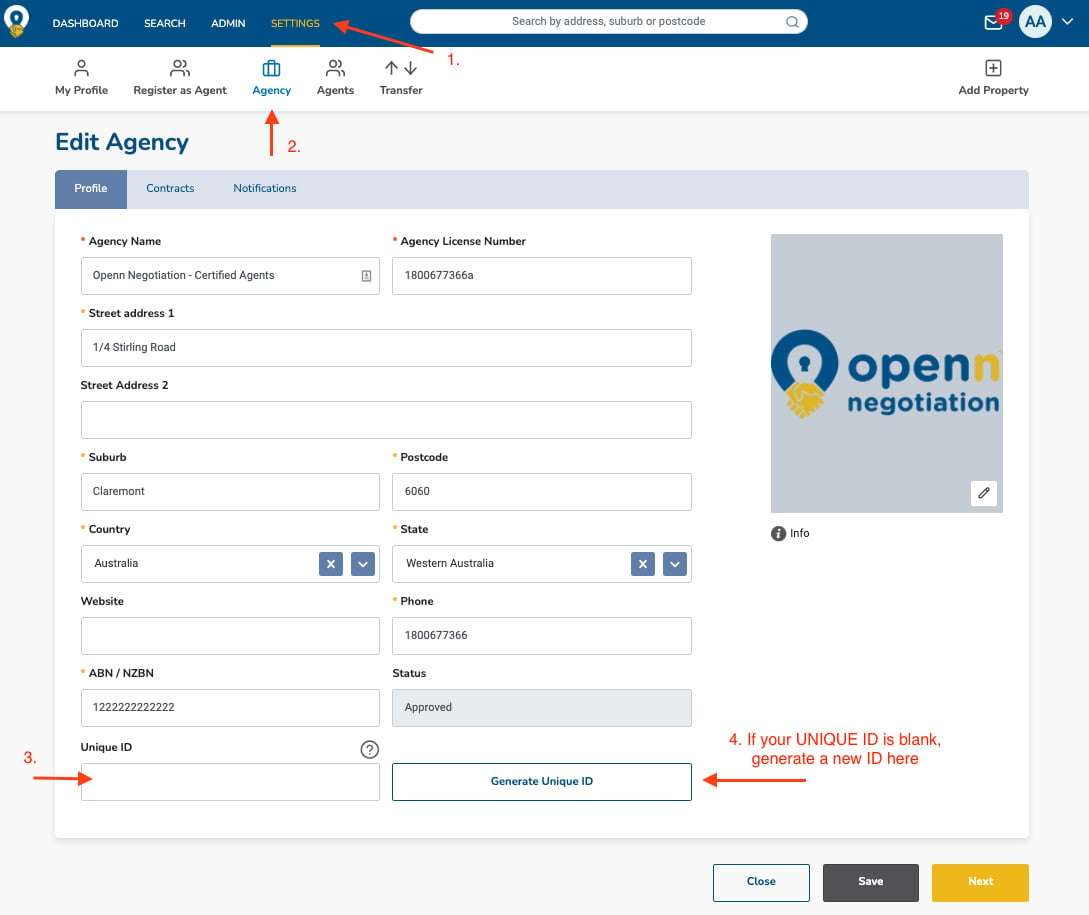The height and width of the screenshot is (915, 1089).
Task: Click Generate Unique ID button
Action: coord(542,782)
